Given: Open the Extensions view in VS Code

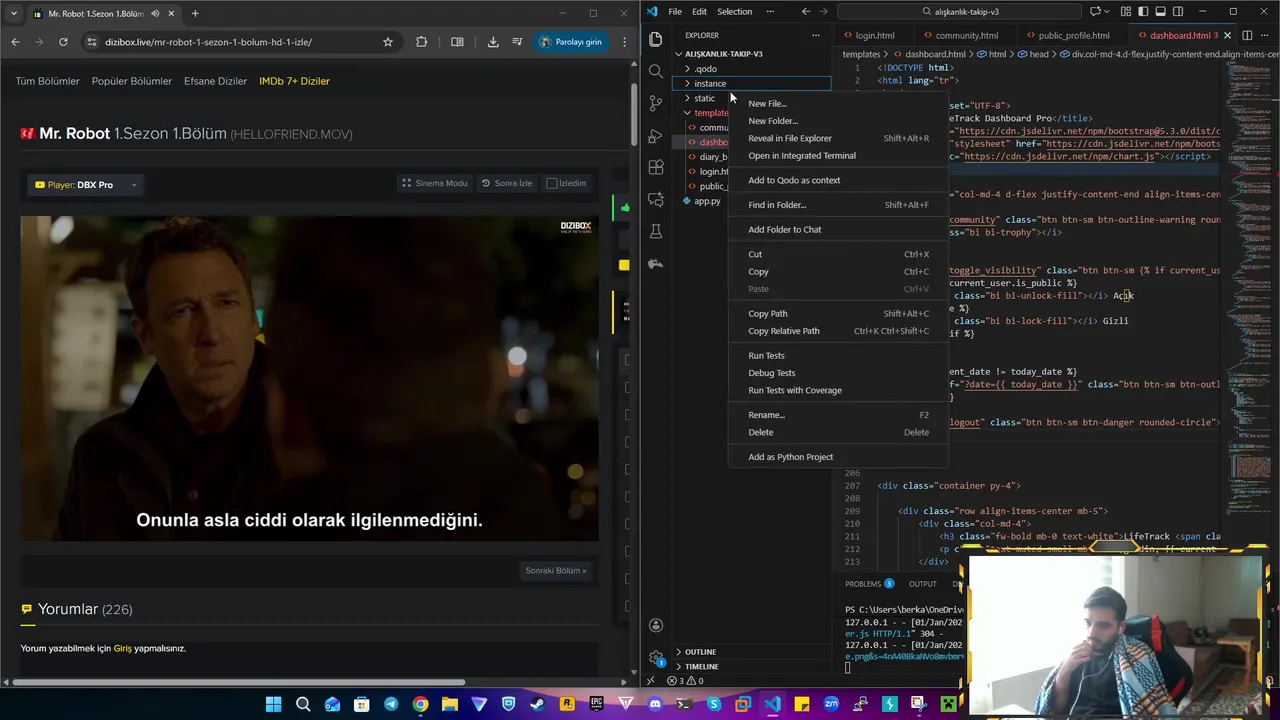Looking at the screenshot, I should point(656,167).
